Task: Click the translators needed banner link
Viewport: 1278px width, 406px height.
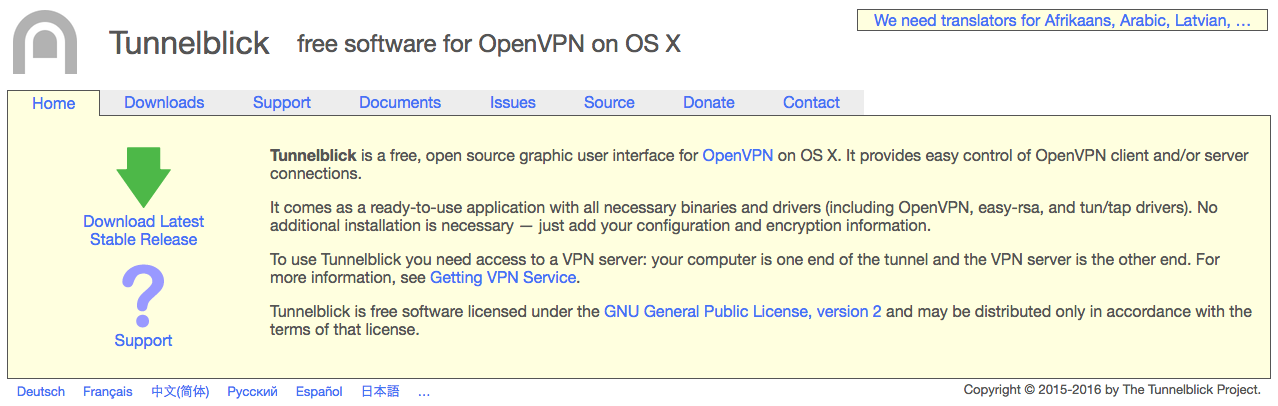Action: point(1062,20)
